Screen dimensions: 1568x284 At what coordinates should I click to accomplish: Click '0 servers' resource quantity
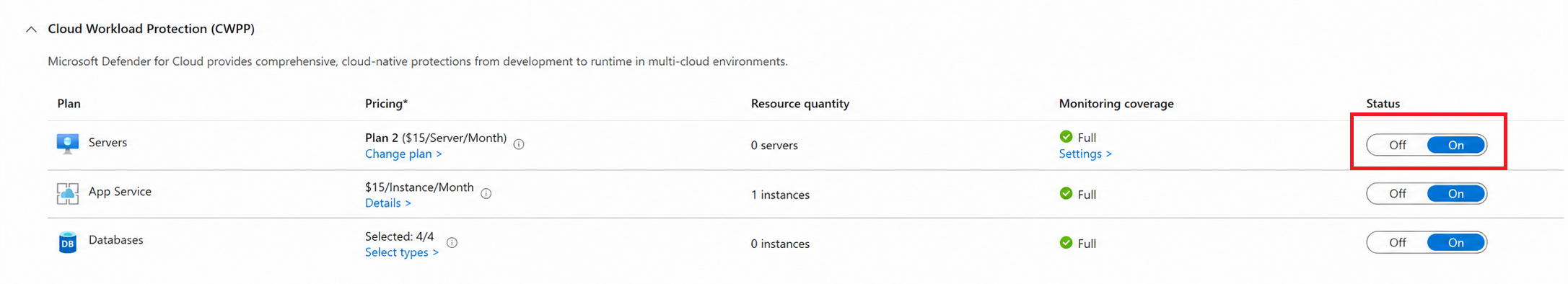click(x=774, y=145)
